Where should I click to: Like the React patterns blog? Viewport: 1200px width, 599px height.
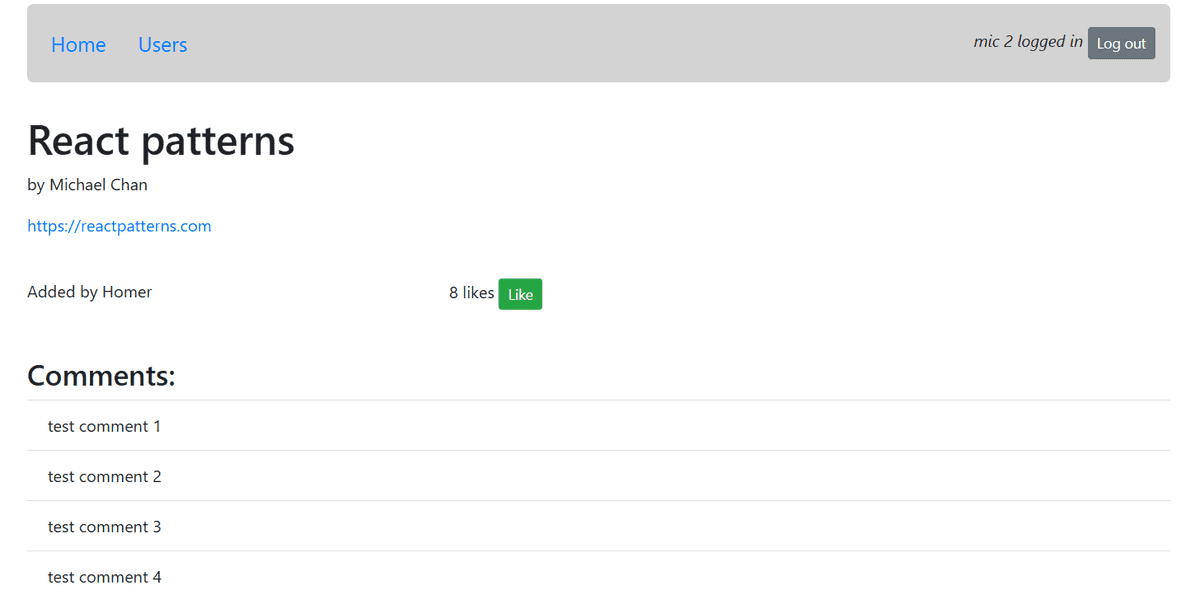click(520, 294)
